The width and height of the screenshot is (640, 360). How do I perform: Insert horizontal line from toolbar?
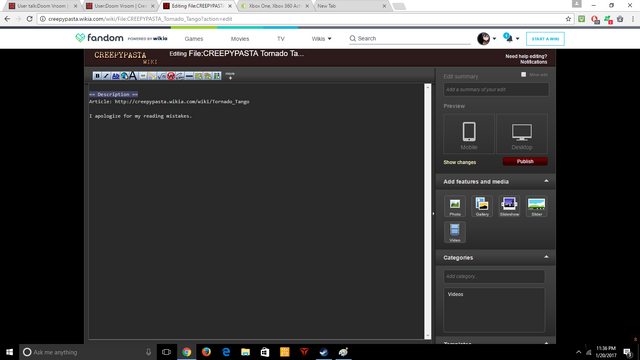coord(189,76)
